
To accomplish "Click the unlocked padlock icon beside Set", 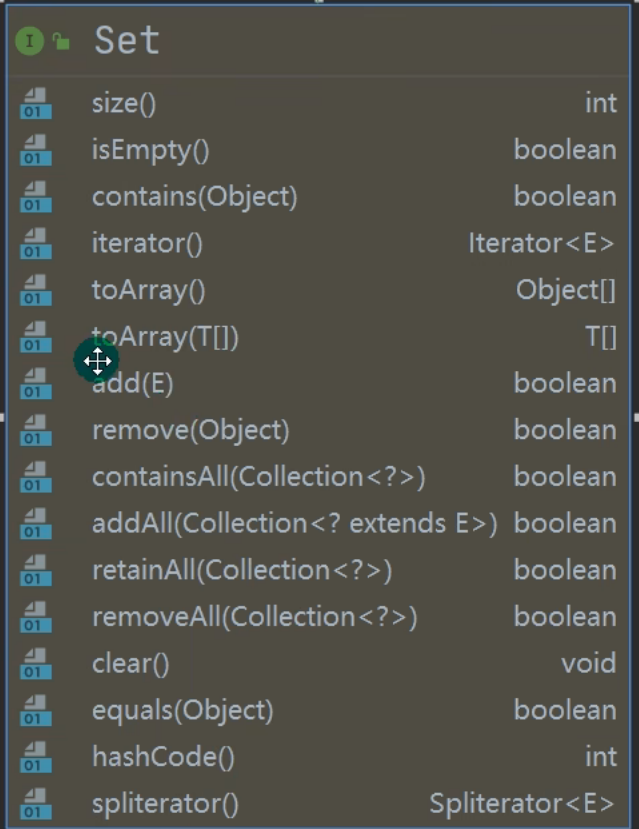I will coord(61,42).
